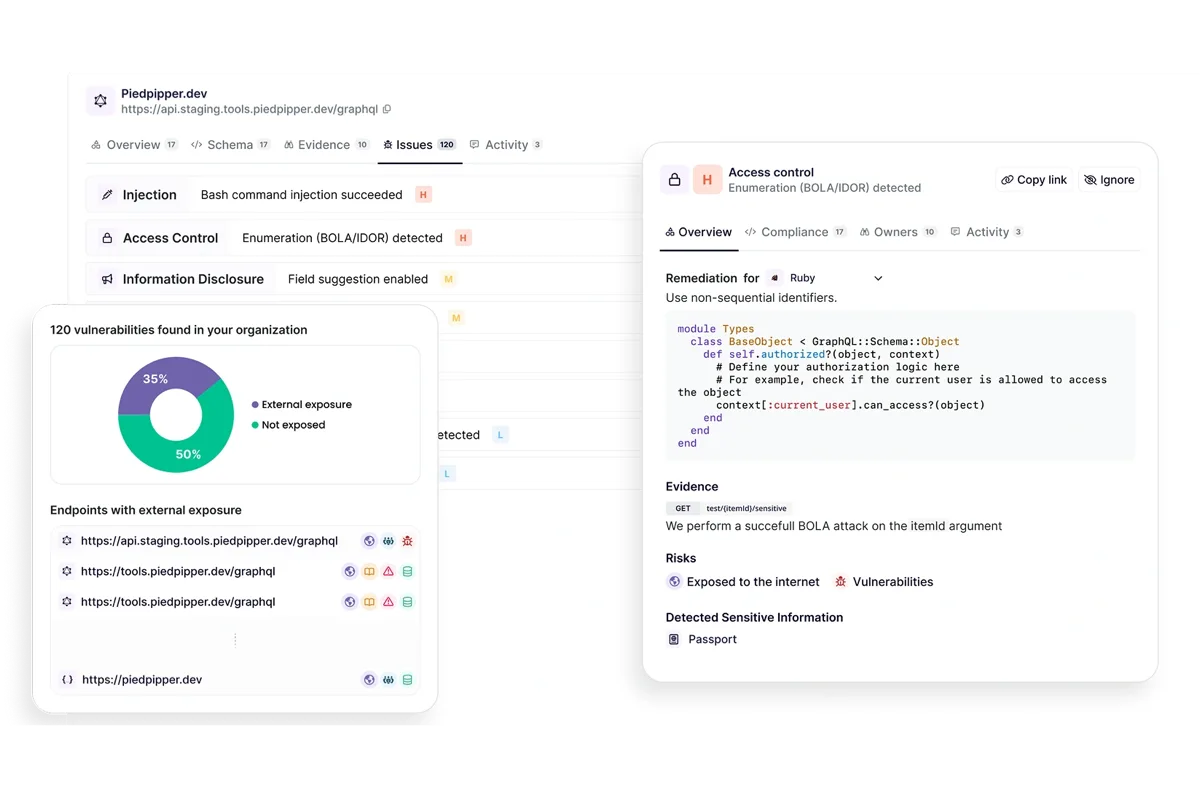Open the Compliance tab in the detail panel

795,232
